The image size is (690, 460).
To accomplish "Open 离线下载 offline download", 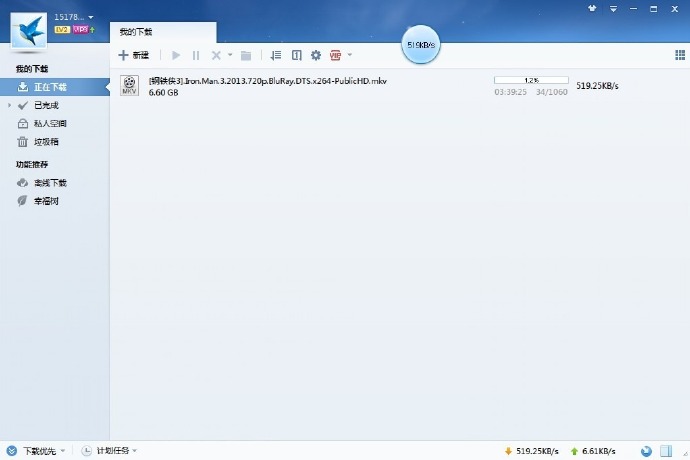I will [49, 183].
